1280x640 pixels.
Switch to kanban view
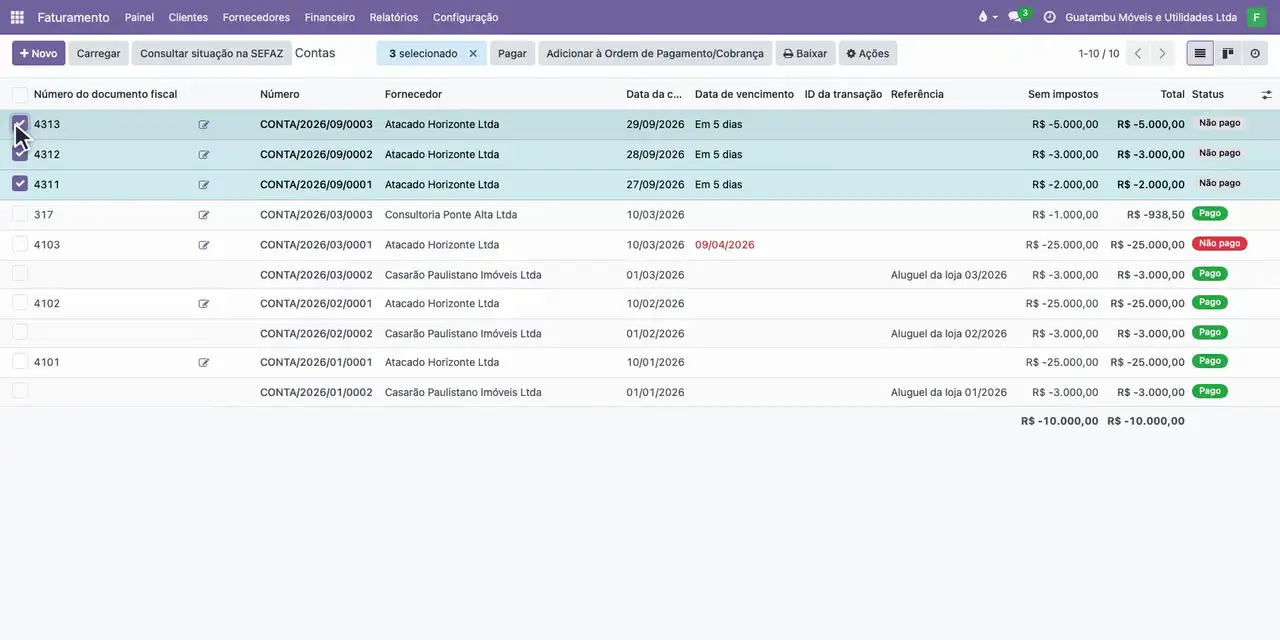(1228, 53)
